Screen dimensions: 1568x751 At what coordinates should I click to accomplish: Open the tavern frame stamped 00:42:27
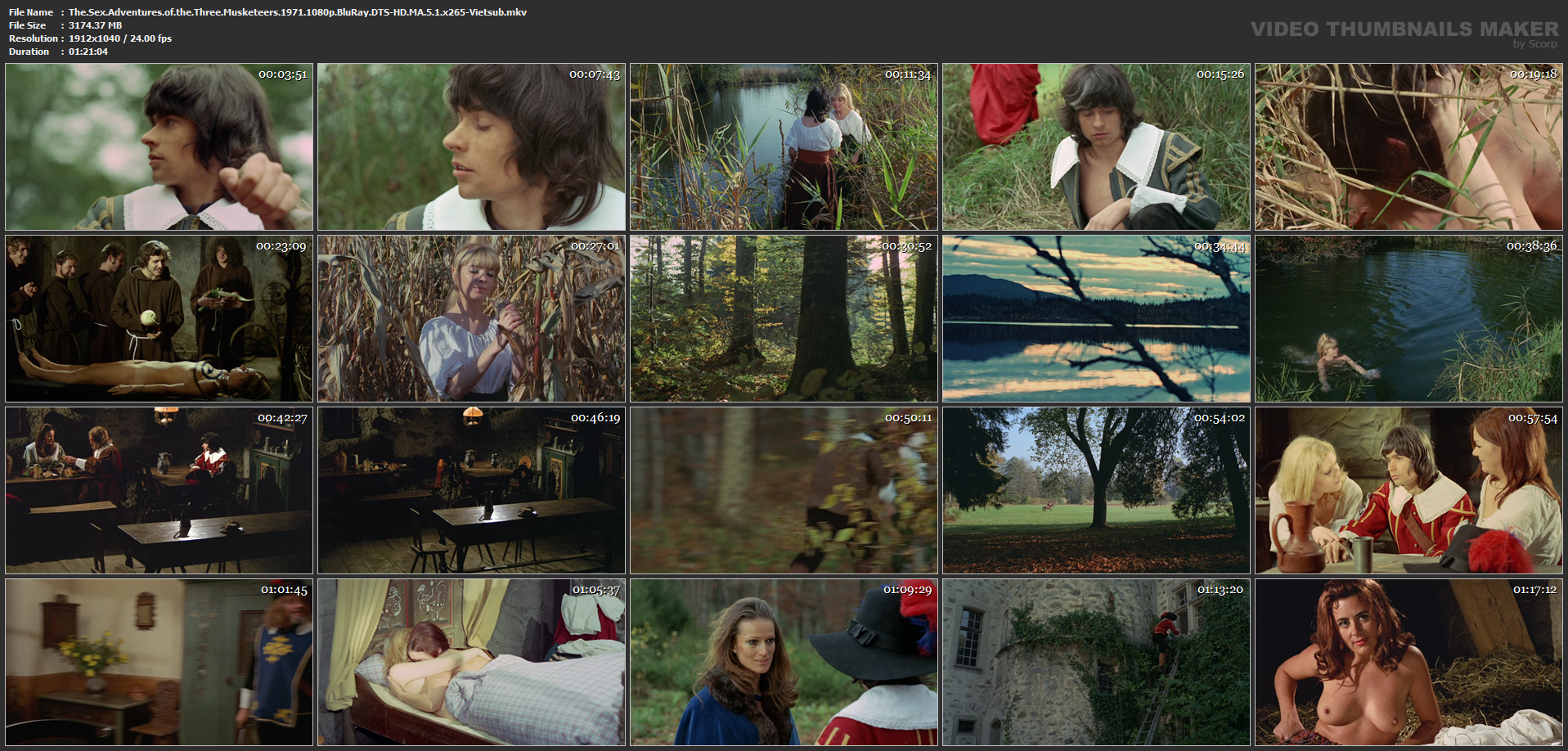click(159, 491)
